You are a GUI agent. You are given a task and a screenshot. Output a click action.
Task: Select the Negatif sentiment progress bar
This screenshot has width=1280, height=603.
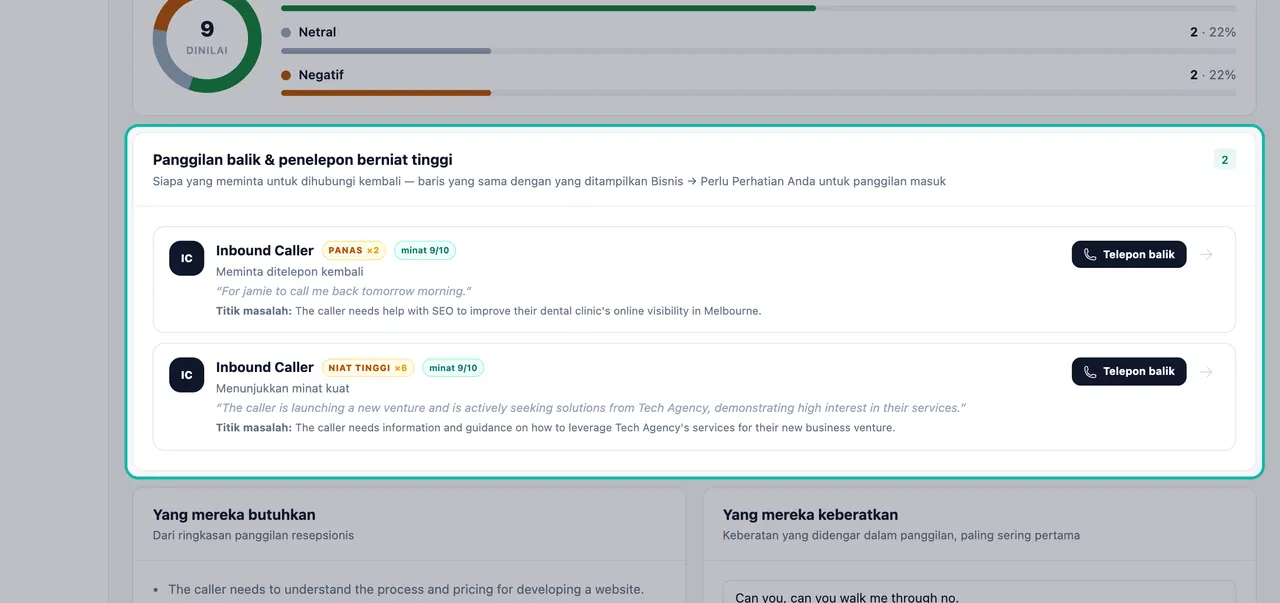pyautogui.click(x=758, y=93)
